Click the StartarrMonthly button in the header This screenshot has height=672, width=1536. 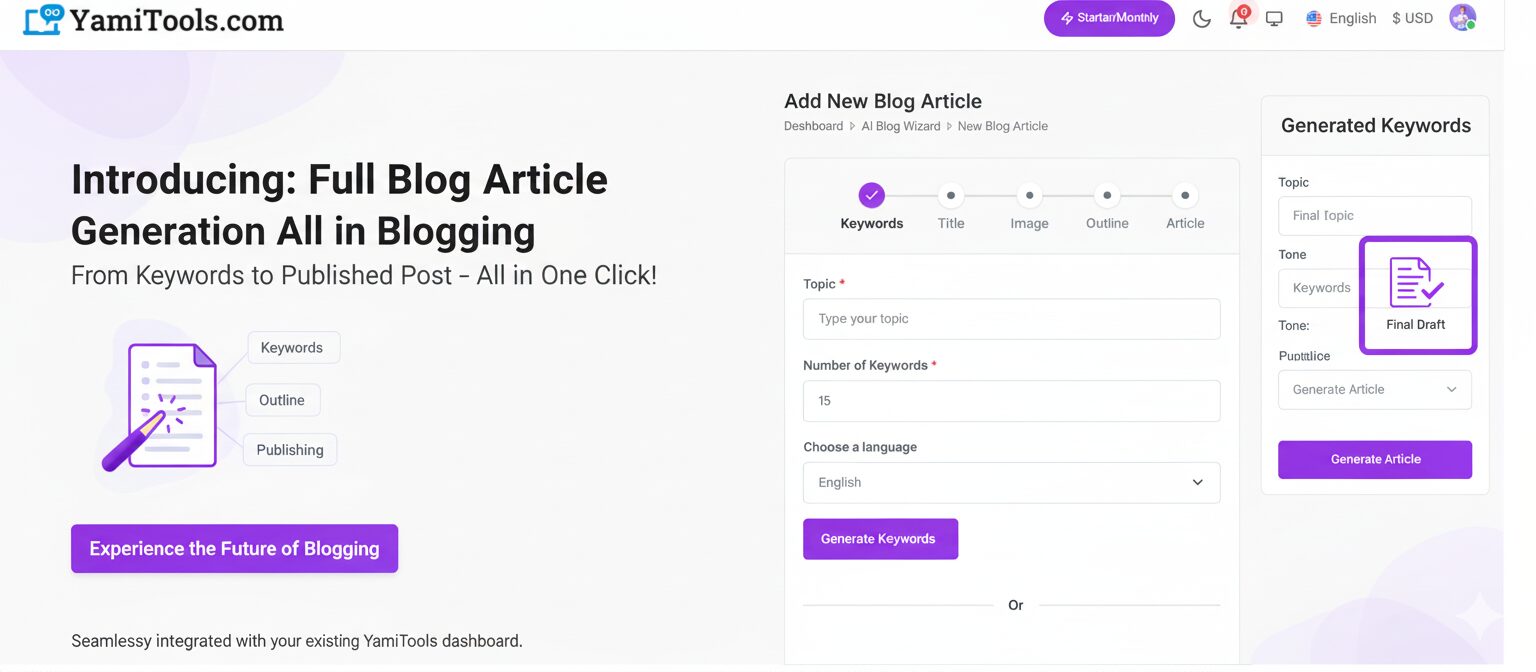point(1108,17)
